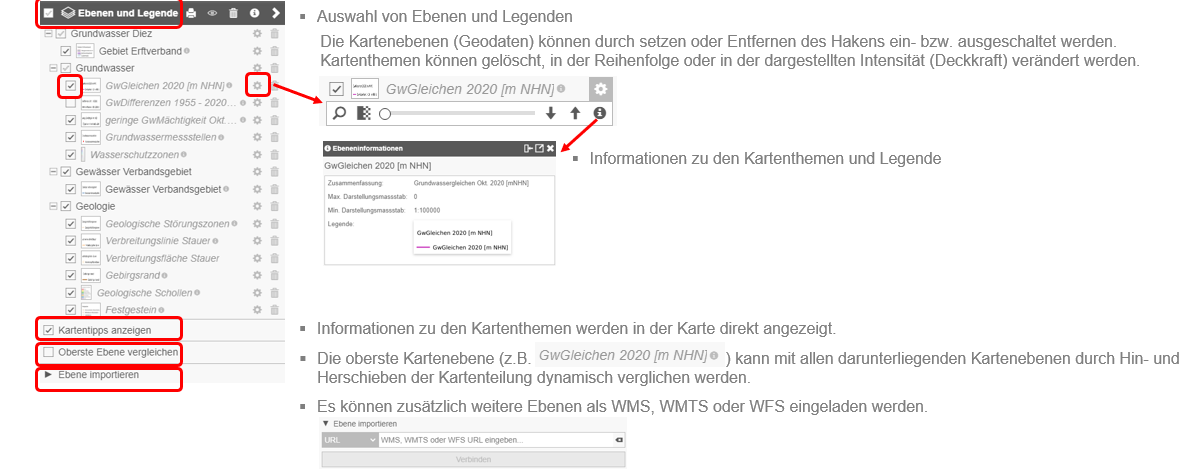Toggle checkbox in enlarged GwGleichen 2020 row
The width and height of the screenshot is (1183, 469).
click(337, 89)
